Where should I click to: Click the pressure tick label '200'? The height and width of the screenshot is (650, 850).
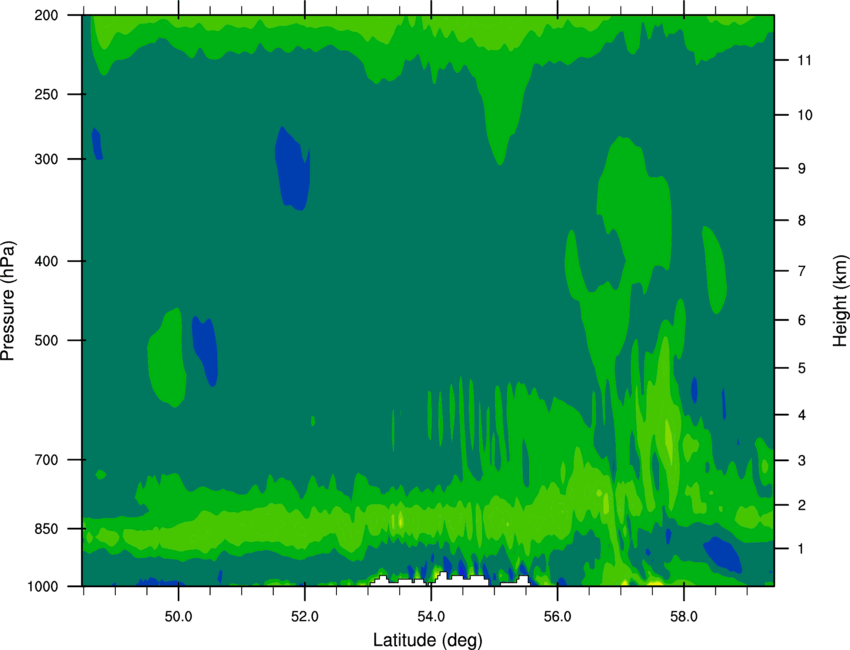click(x=46, y=15)
